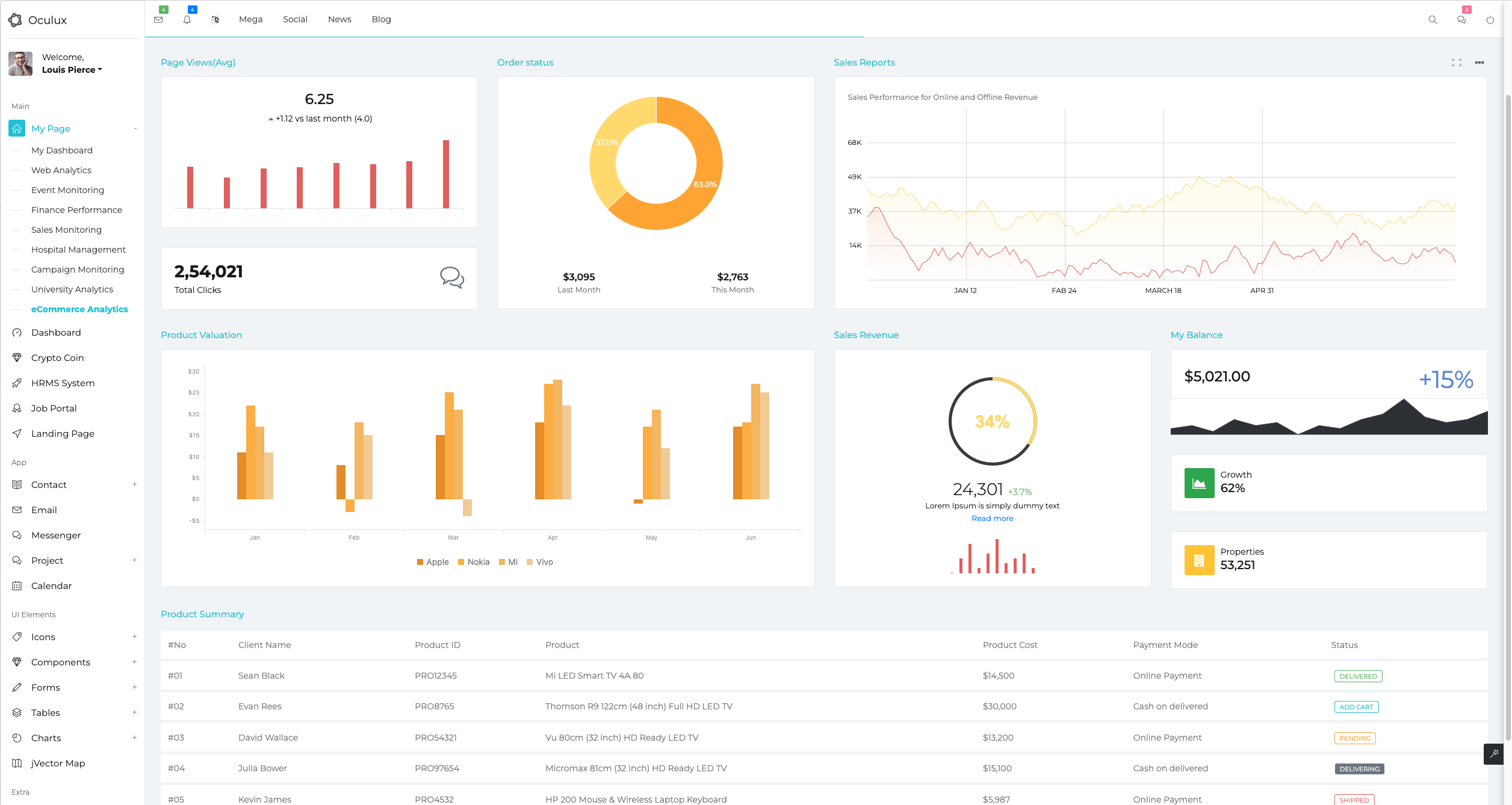Expand the Project submenu

pos(135,560)
